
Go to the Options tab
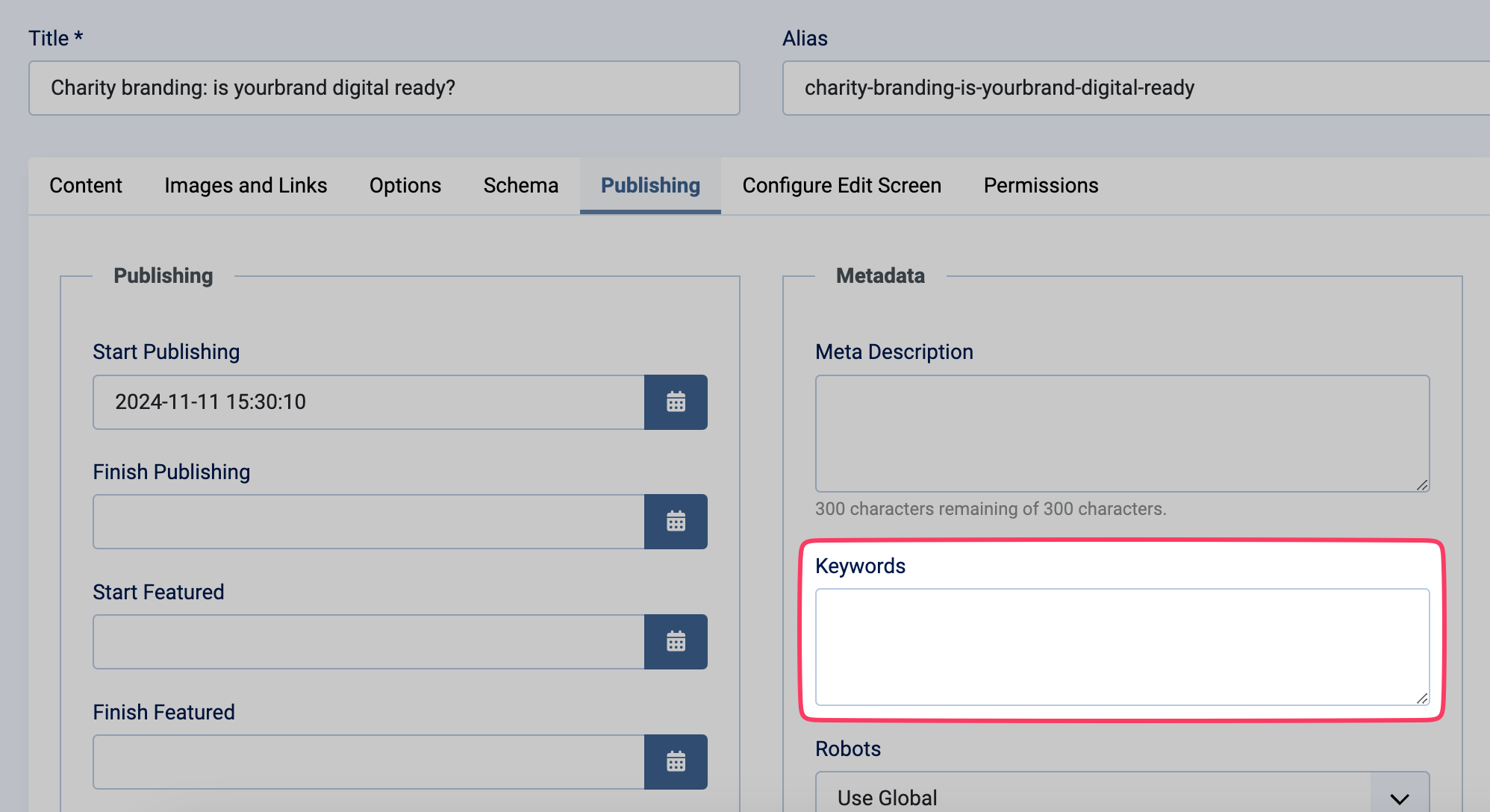pyautogui.click(x=405, y=186)
